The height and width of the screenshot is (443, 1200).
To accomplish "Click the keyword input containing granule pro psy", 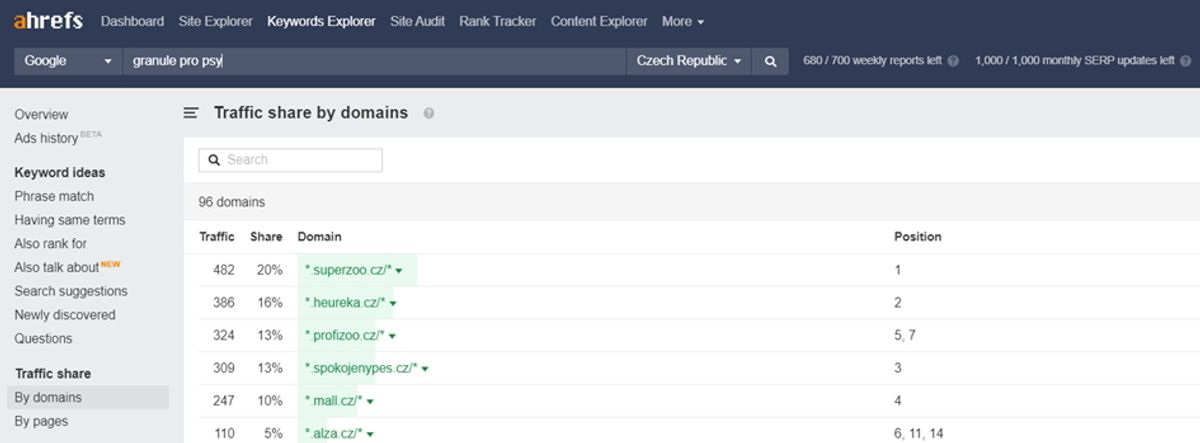I will pyautogui.click(x=374, y=61).
